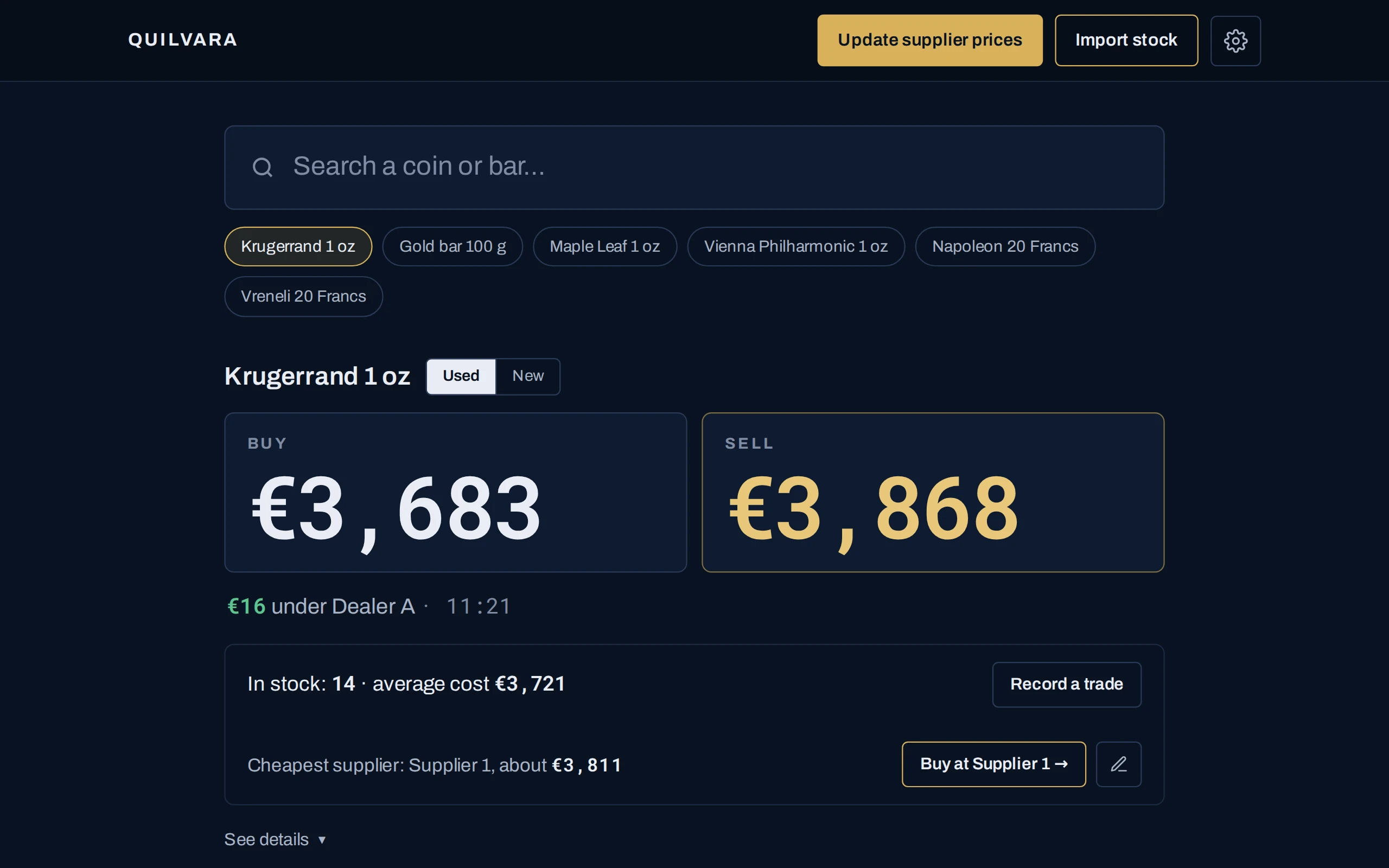This screenshot has width=1389, height=868.
Task: Choose Vreneli 20 Francs chip
Action: click(x=303, y=296)
